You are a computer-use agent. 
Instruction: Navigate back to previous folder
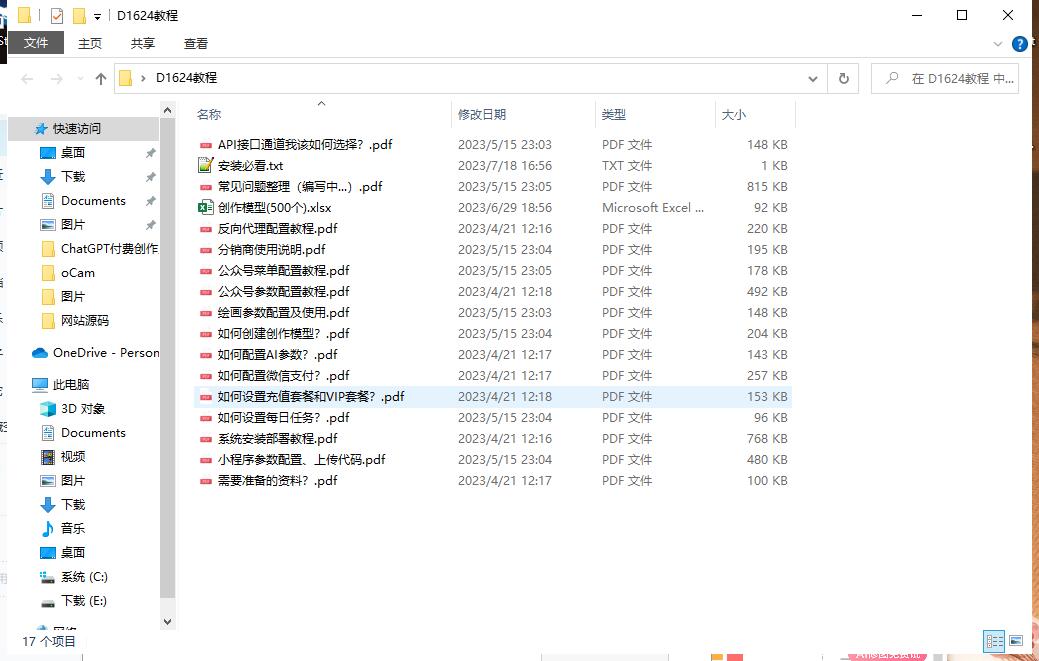27,79
